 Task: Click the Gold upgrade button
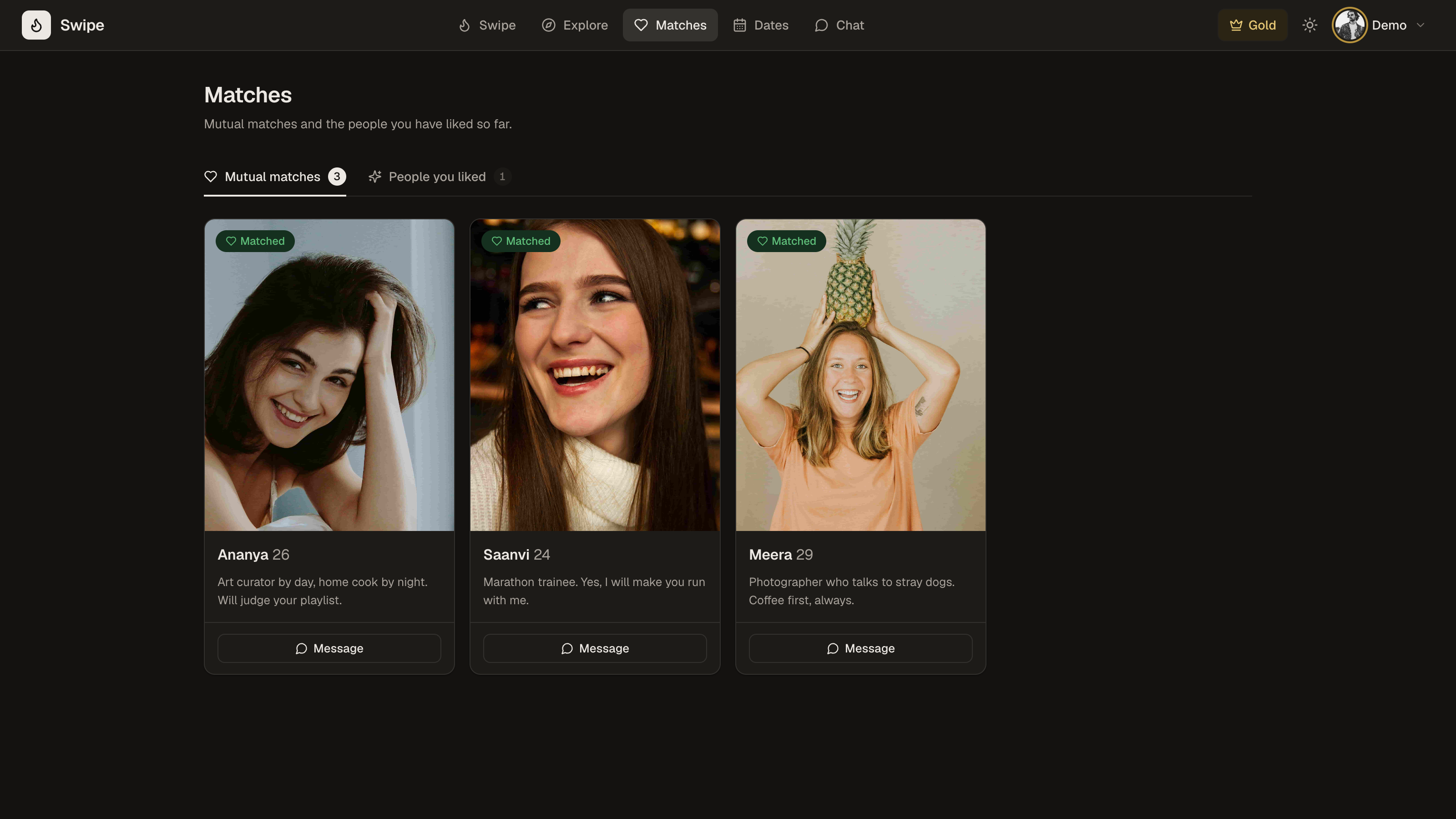[1253, 25]
